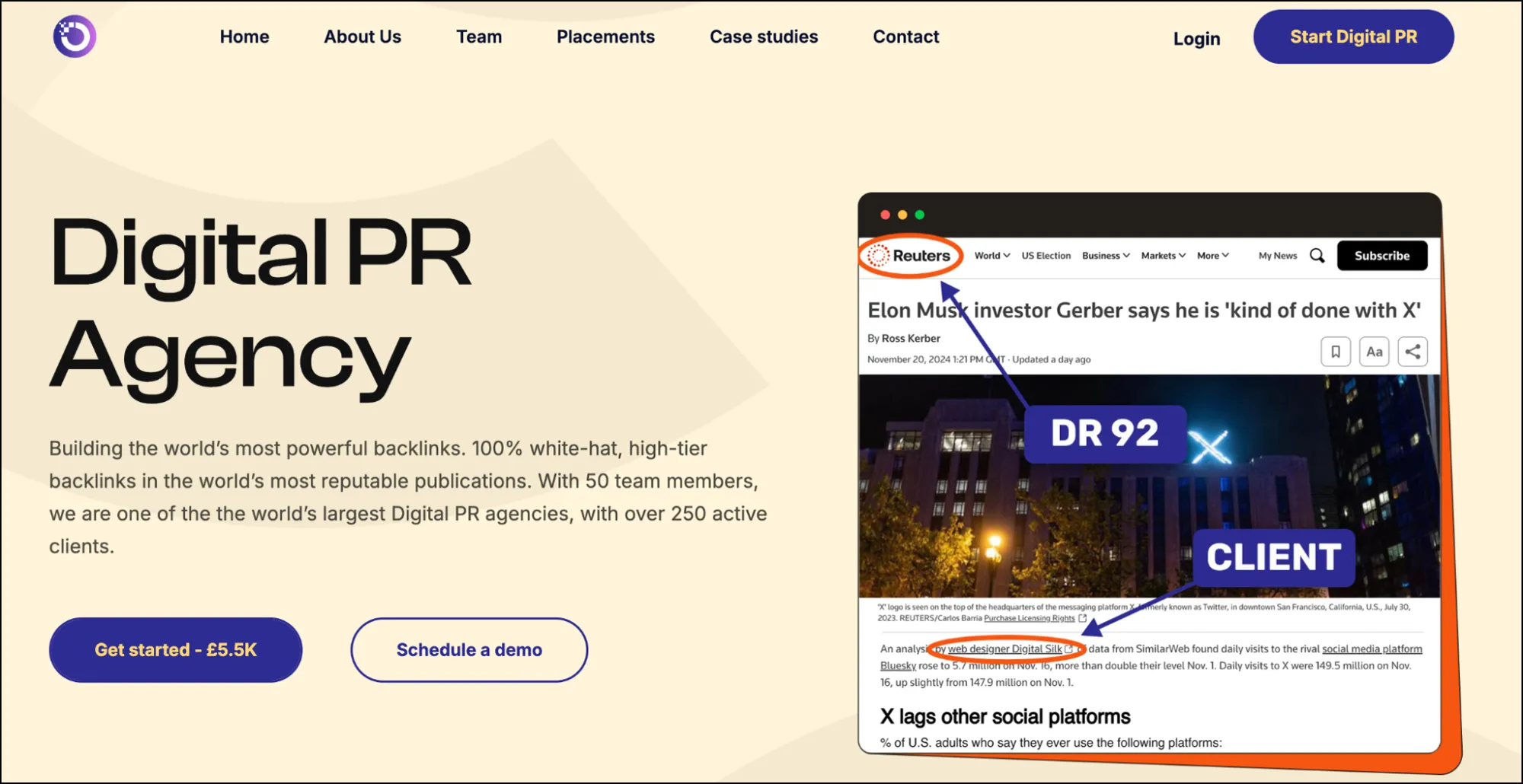Share the article via the share icon
The height and width of the screenshot is (784, 1523).
[1413, 351]
